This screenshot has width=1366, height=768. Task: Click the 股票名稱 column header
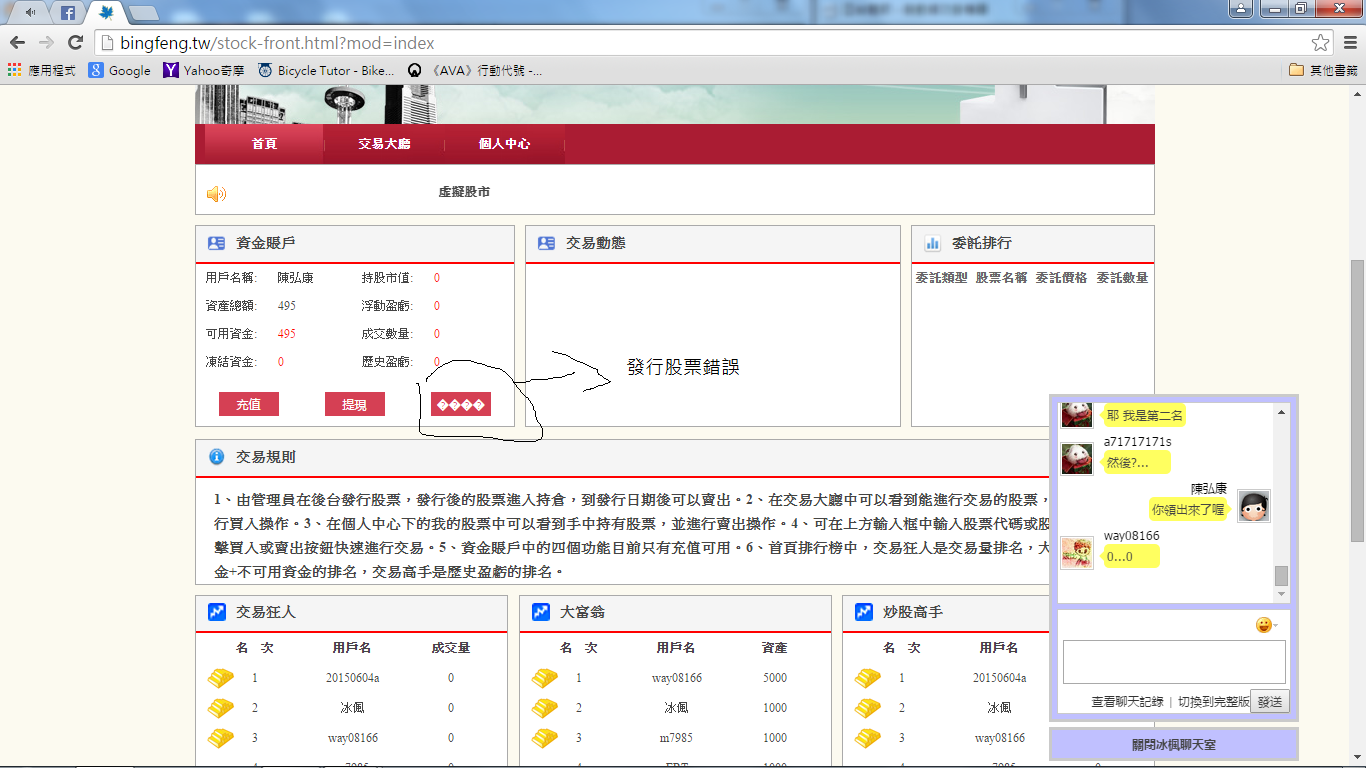[x=1001, y=278]
